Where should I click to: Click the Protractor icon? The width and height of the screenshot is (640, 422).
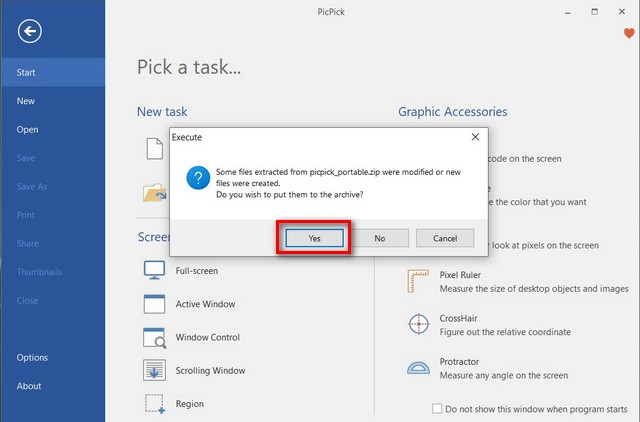pos(418,367)
